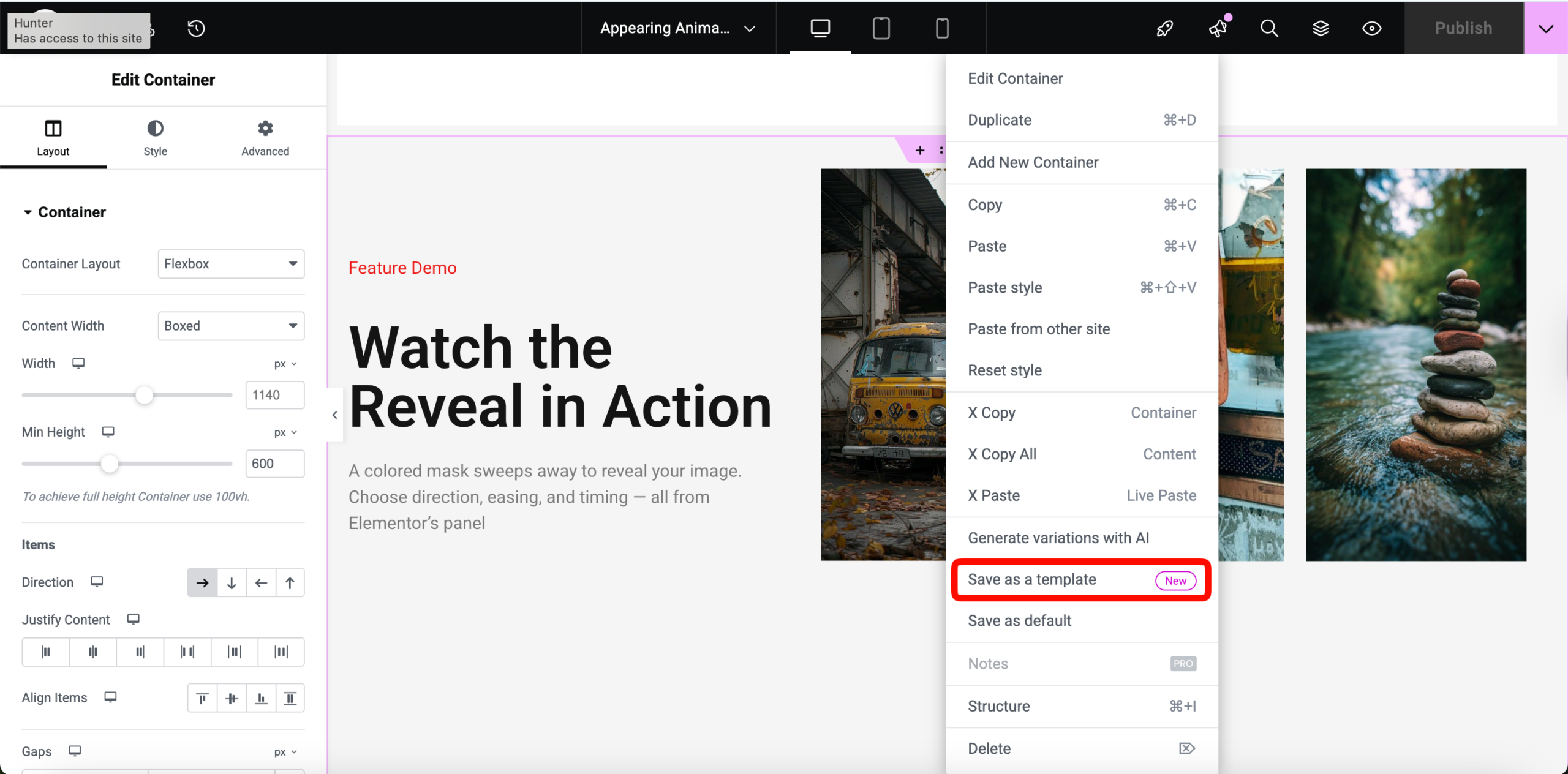The image size is (1568, 774).
Task: Open the revision history icon
Action: pos(196,28)
